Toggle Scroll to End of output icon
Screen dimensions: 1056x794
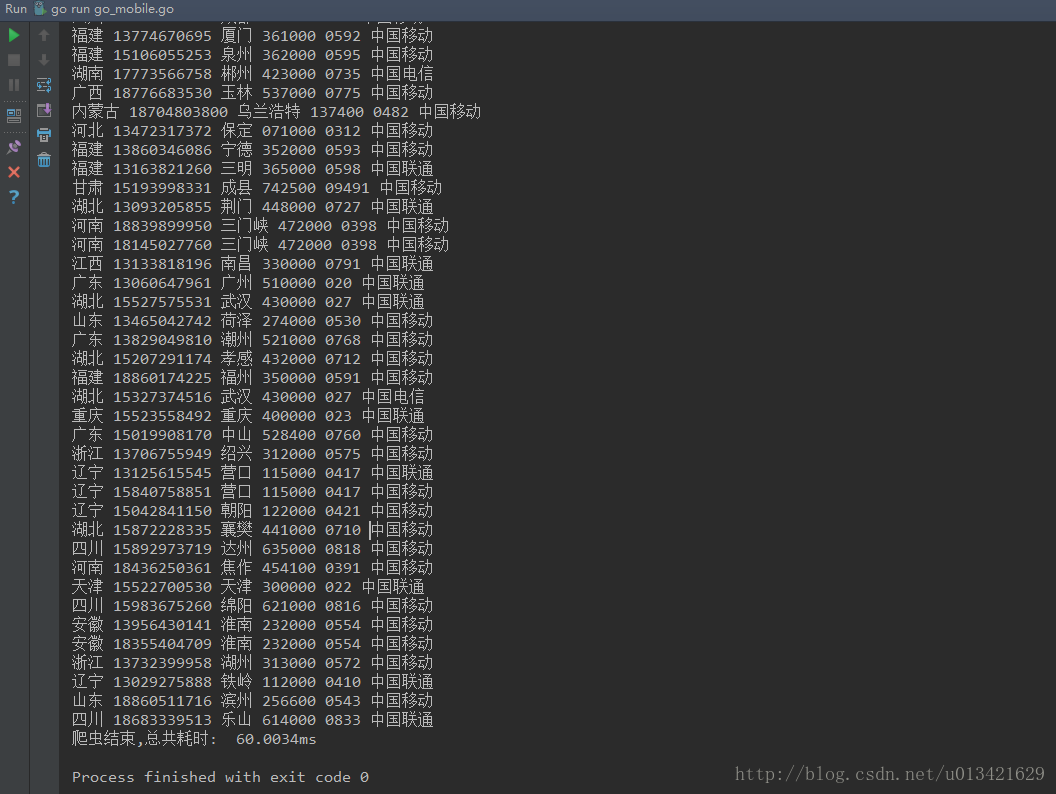click(44, 110)
